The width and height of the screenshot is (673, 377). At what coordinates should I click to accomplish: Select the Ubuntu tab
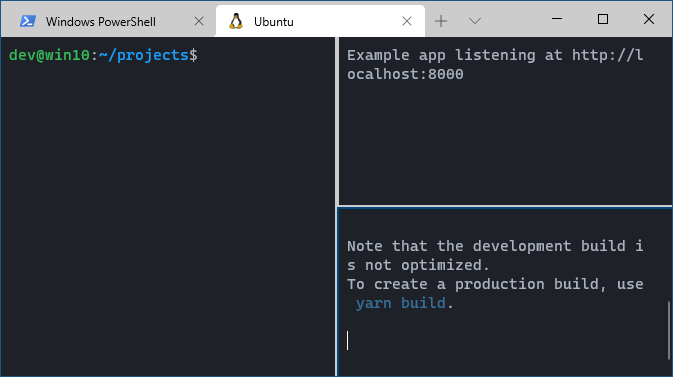pyautogui.click(x=320, y=21)
